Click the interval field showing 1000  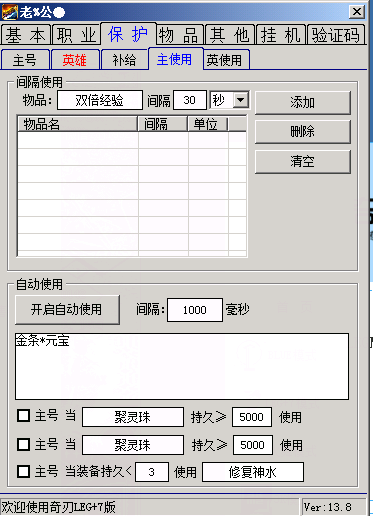(195, 310)
